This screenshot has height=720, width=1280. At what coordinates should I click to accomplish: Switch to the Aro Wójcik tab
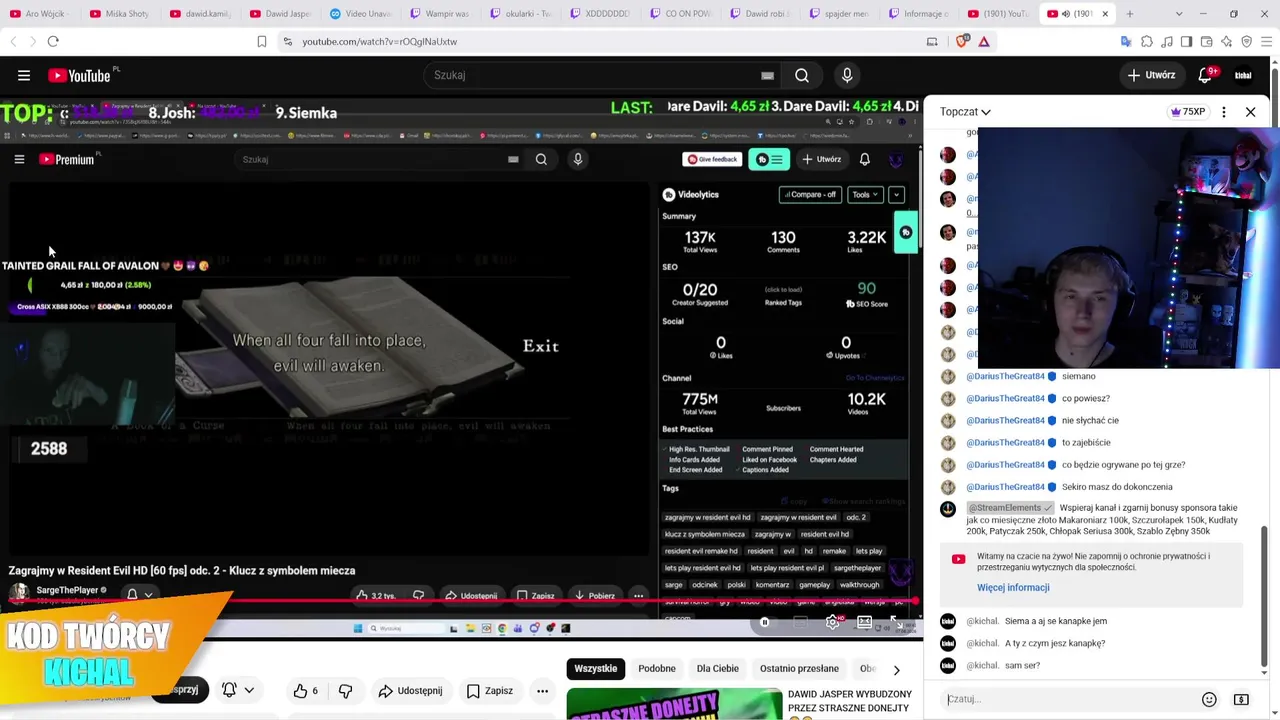coord(40,14)
